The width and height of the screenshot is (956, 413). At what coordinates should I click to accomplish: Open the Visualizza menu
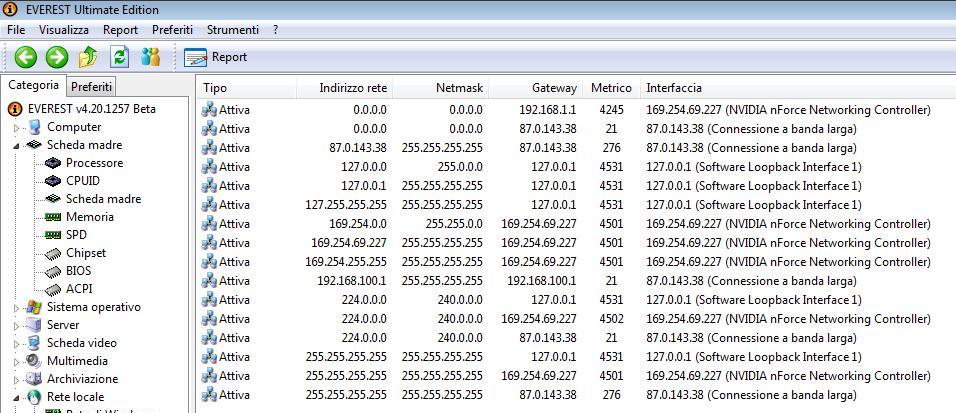tap(64, 30)
